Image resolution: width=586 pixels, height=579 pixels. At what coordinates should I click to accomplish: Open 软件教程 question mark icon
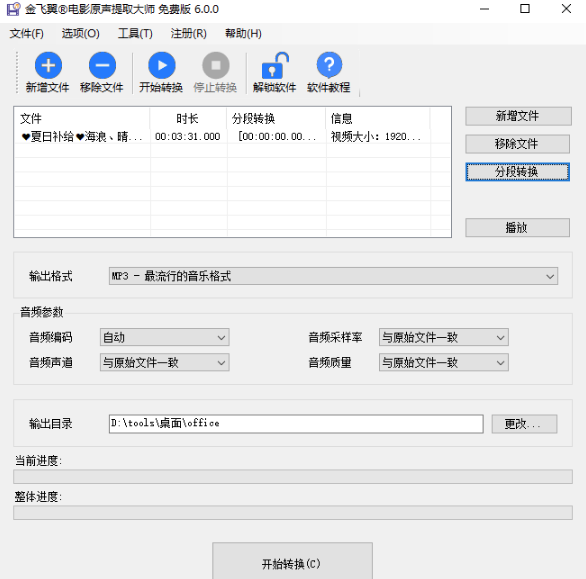[329, 65]
